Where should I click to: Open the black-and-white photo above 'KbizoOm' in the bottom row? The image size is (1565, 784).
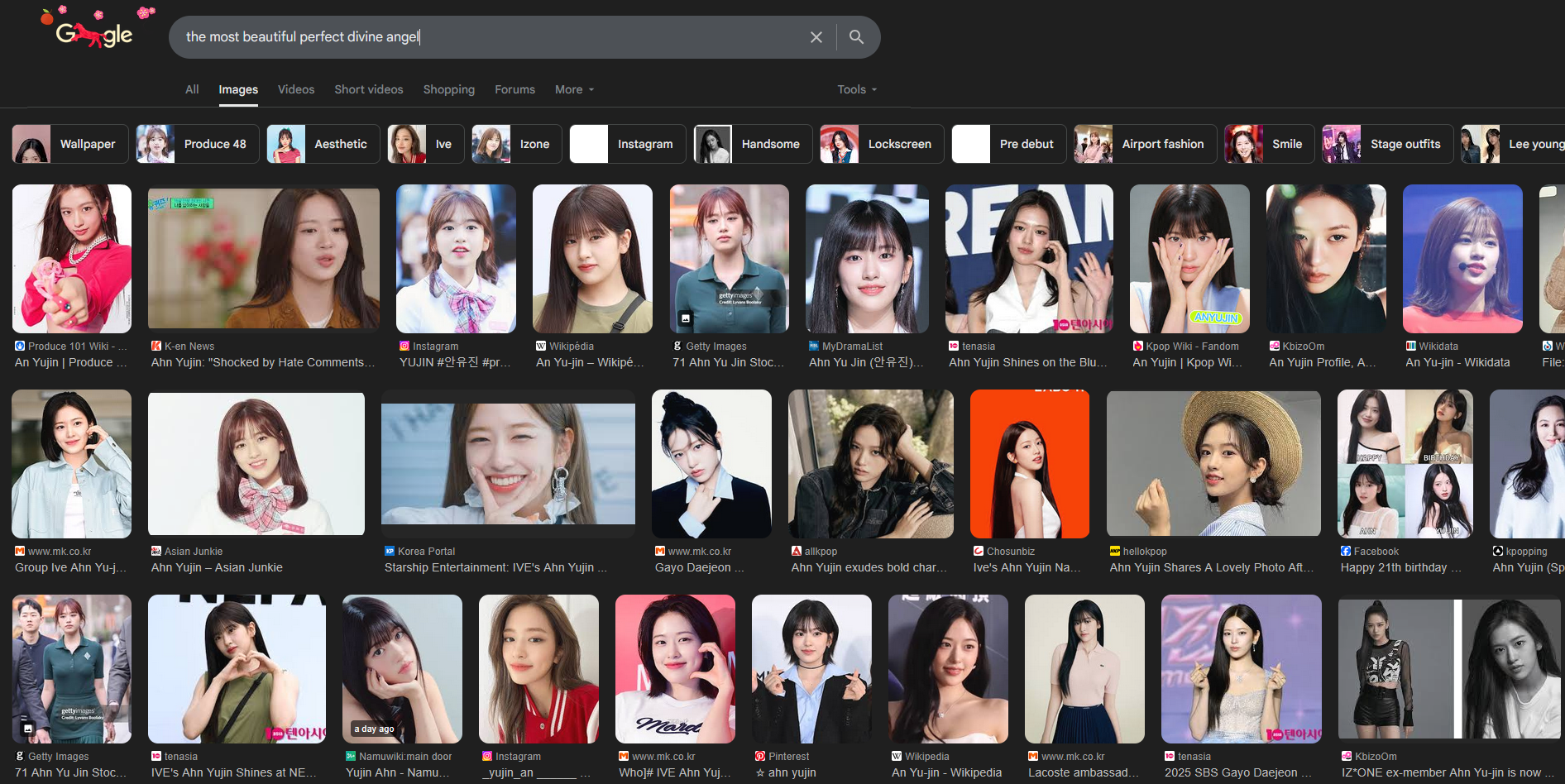click(1449, 669)
